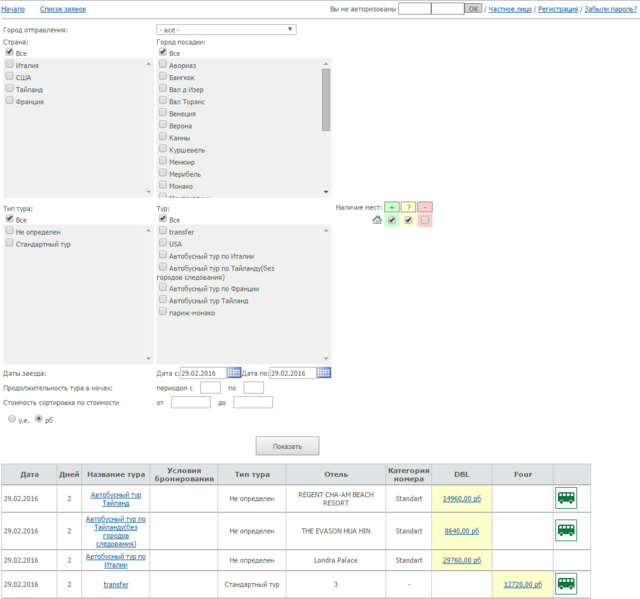
Task: Click the red minus availability button
Action: click(425, 206)
